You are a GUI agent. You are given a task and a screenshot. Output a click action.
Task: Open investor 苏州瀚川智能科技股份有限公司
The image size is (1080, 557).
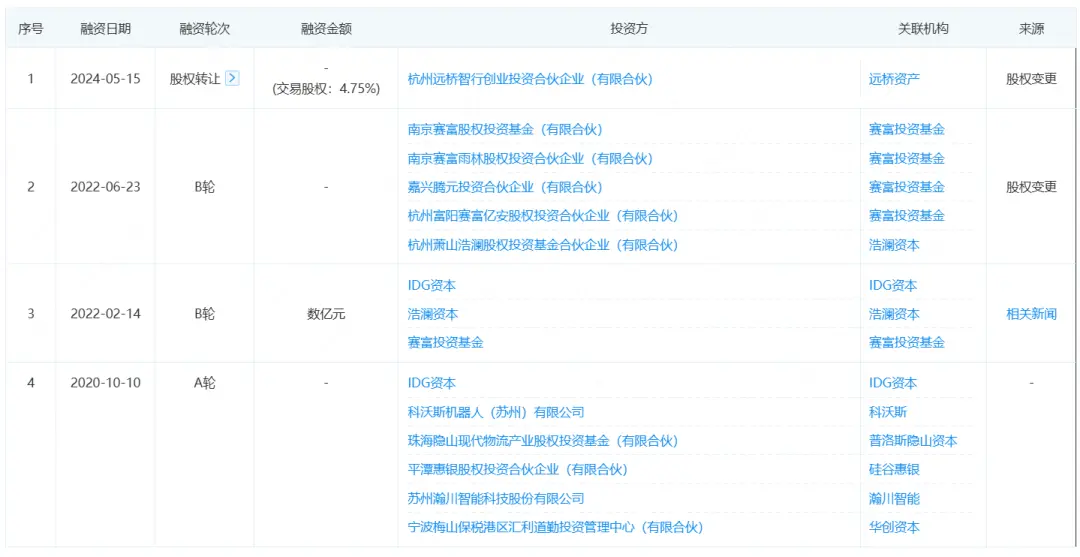click(496, 498)
